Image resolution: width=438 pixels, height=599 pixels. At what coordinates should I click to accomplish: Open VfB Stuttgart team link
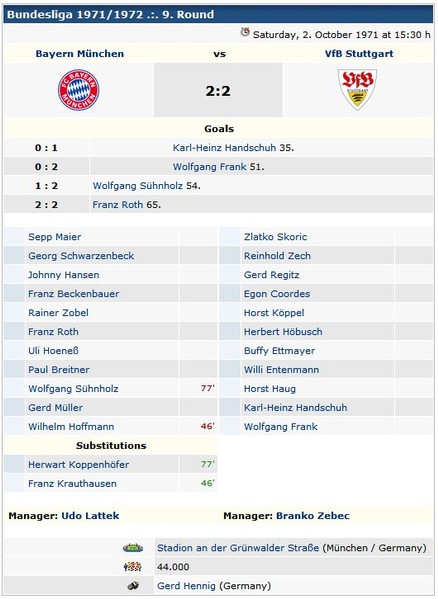pyautogui.click(x=359, y=53)
